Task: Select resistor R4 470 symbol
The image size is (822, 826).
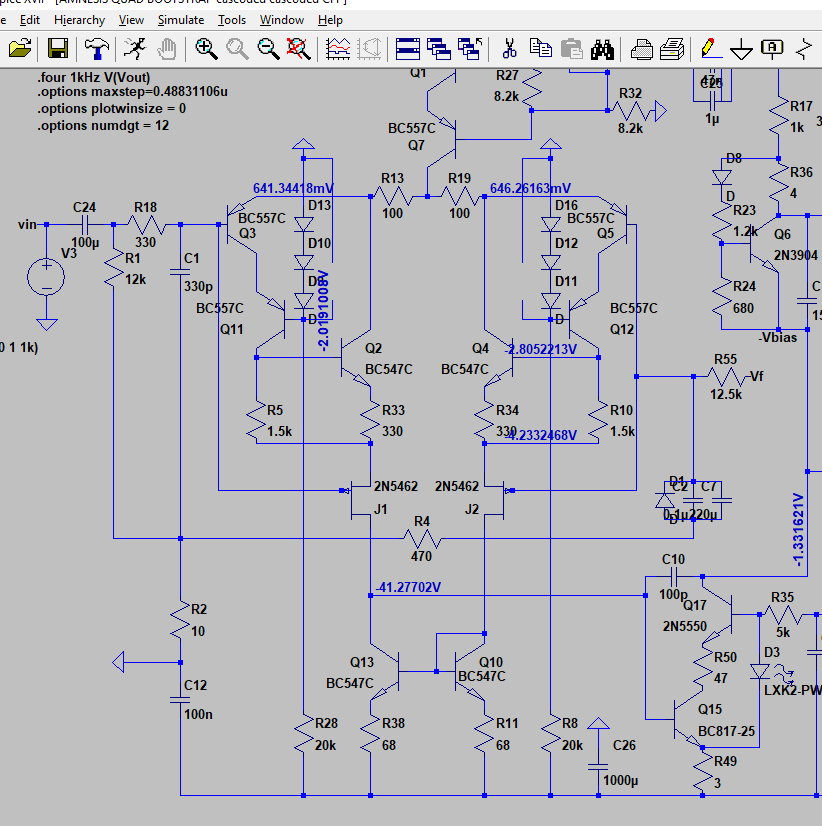Action: point(422,538)
